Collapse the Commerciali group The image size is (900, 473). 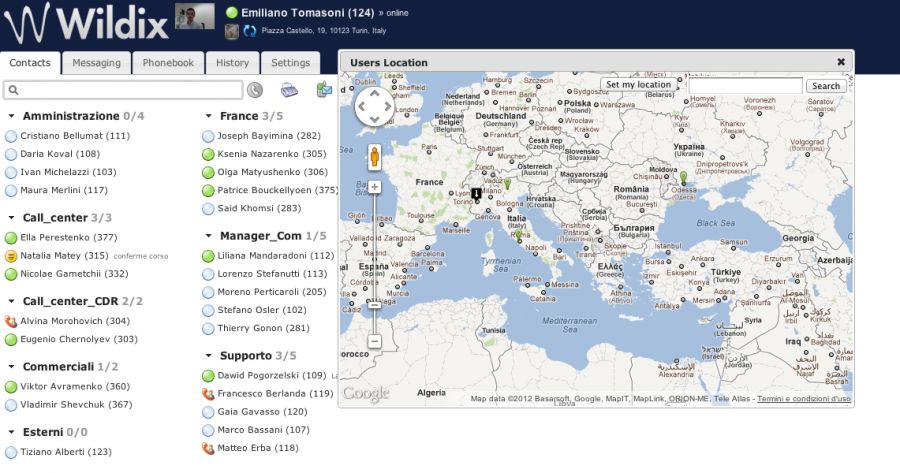pos(11,366)
